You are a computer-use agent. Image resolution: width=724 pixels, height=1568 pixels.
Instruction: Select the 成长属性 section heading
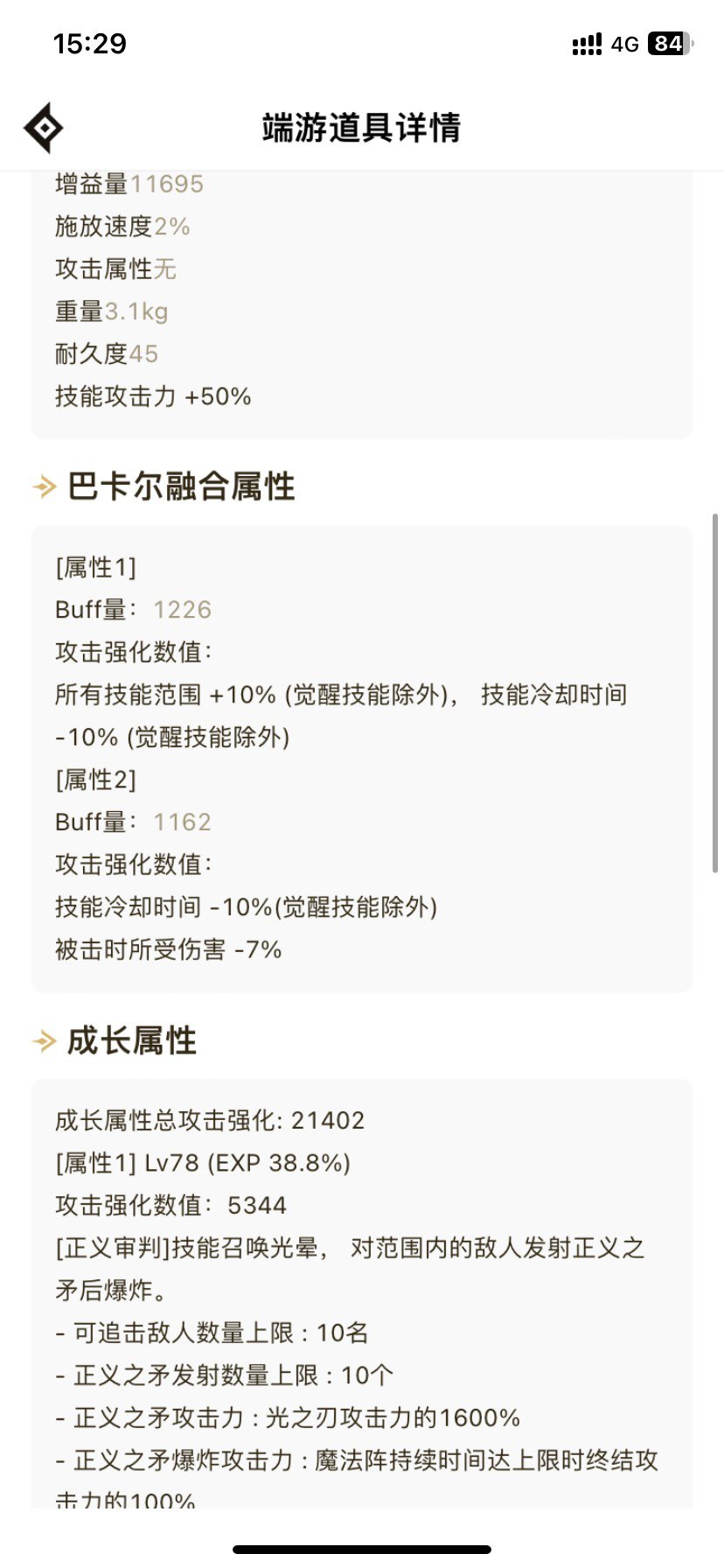pyautogui.click(x=132, y=1040)
